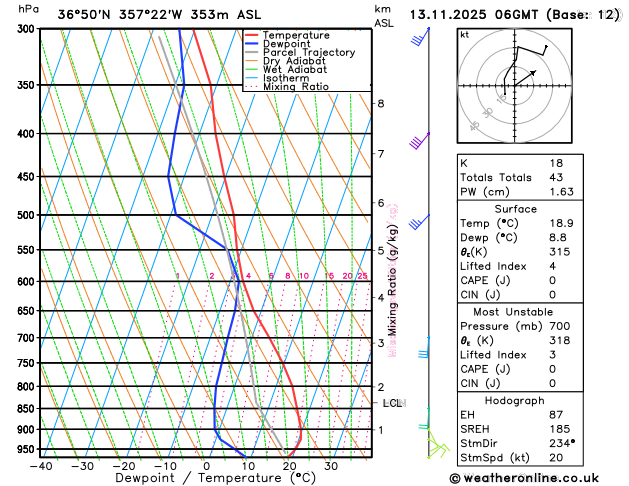Click the SREH value 185
The image size is (629, 486).
pyautogui.click(x=560, y=429)
